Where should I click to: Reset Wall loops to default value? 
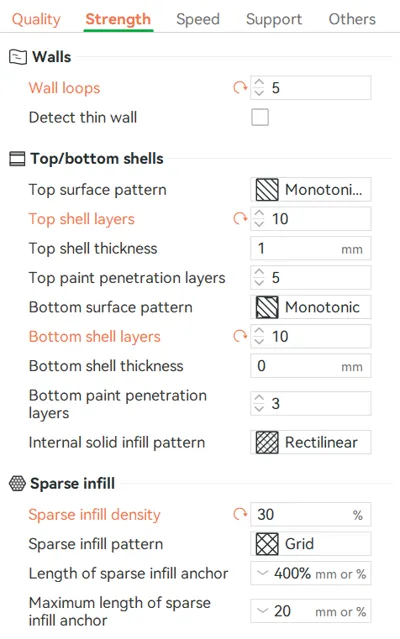click(x=240, y=87)
